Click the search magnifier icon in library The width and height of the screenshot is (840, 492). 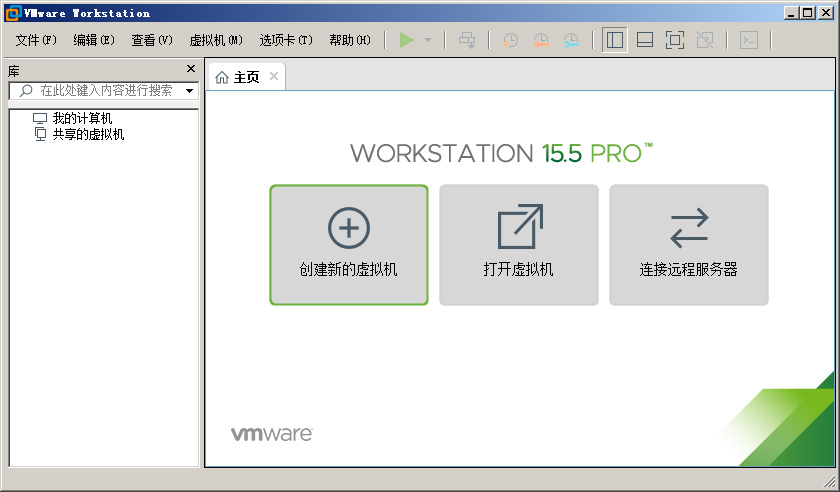coord(26,91)
